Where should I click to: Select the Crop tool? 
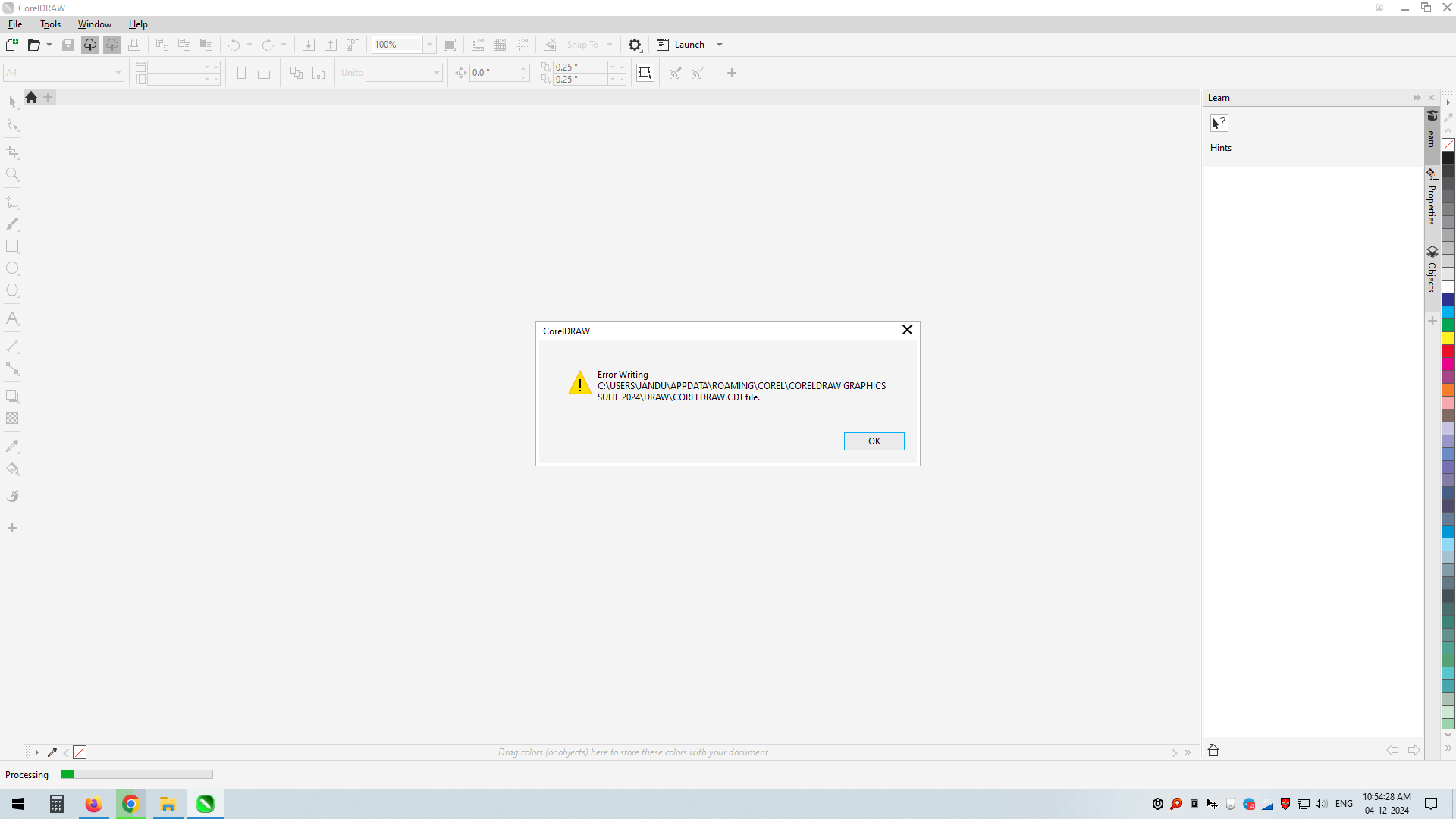tap(13, 152)
